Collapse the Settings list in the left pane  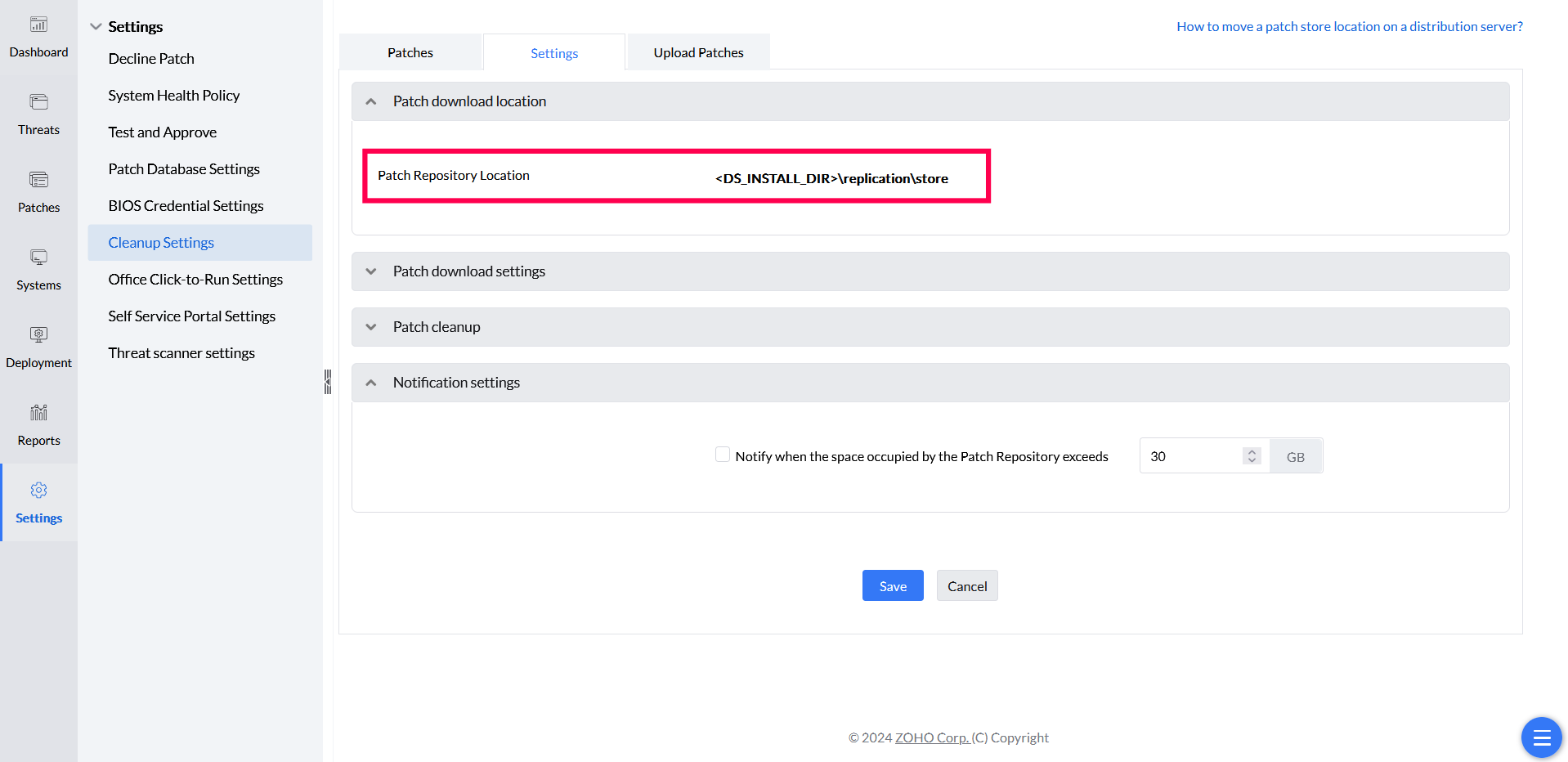pos(96,25)
